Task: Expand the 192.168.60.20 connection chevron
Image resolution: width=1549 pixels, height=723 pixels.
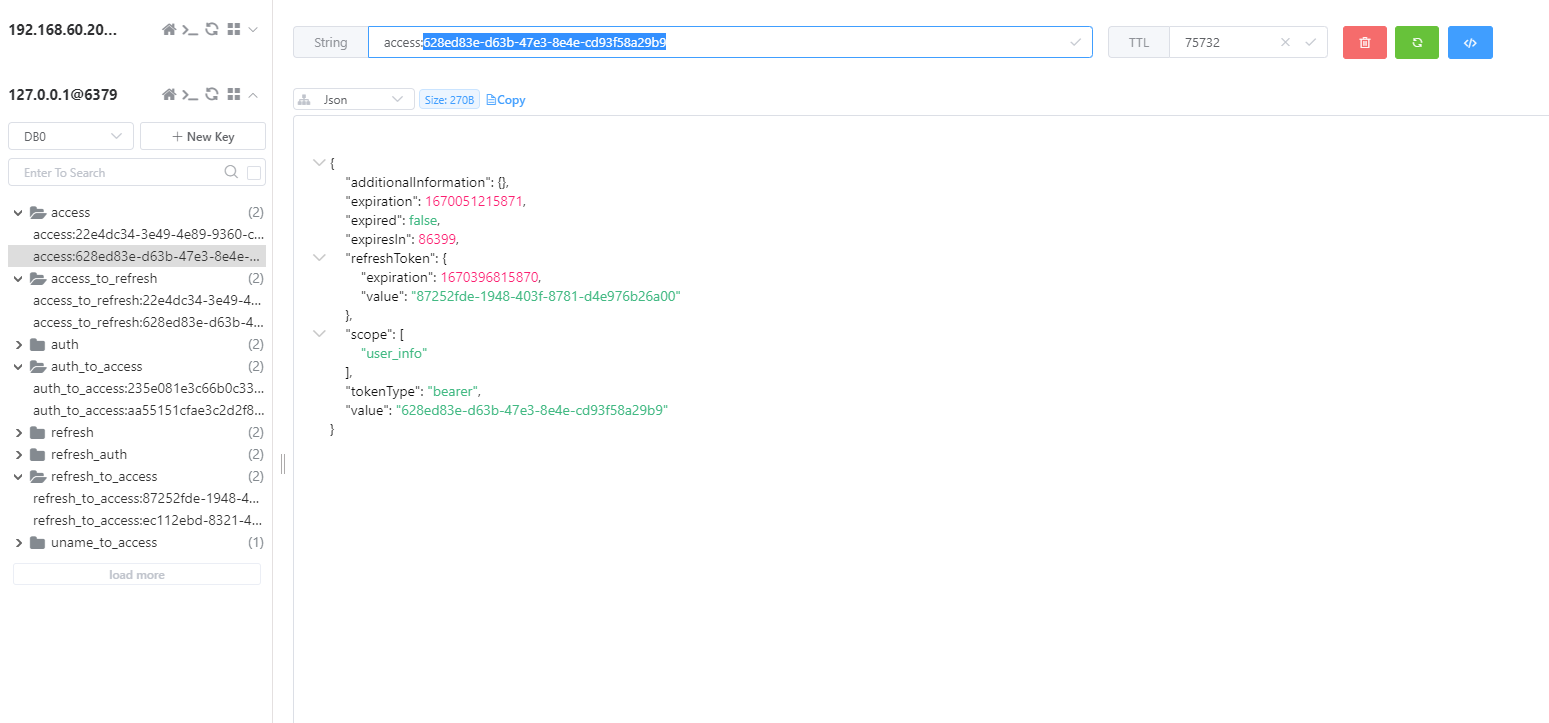Action: click(x=253, y=29)
